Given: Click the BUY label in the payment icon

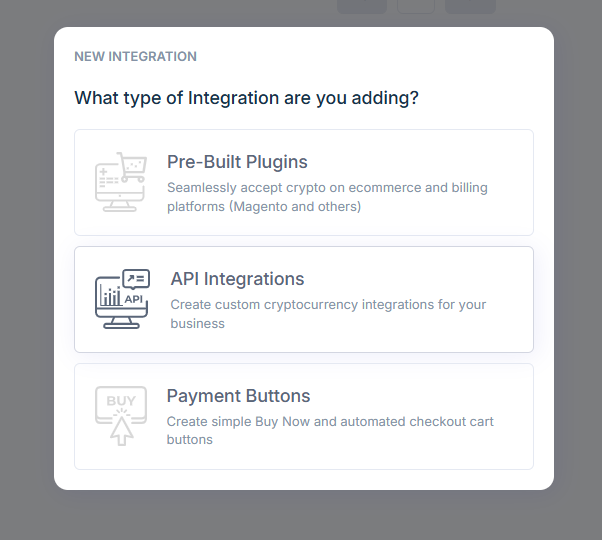Looking at the screenshot, I should click(x=121, y=401).
